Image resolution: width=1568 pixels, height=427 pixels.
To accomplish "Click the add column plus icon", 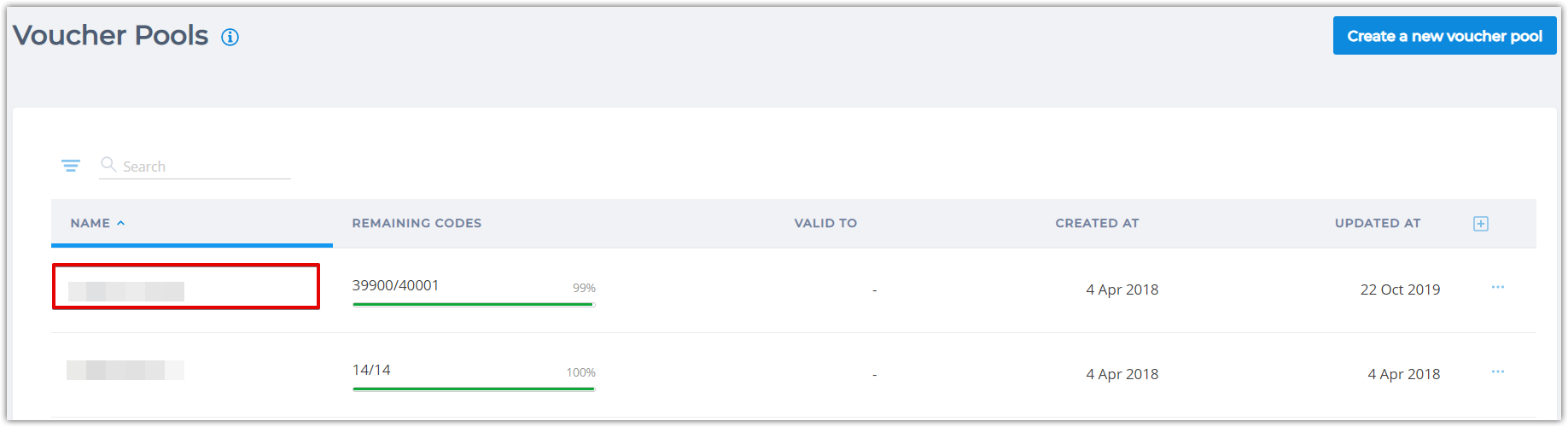I will tap(1481, 224).
